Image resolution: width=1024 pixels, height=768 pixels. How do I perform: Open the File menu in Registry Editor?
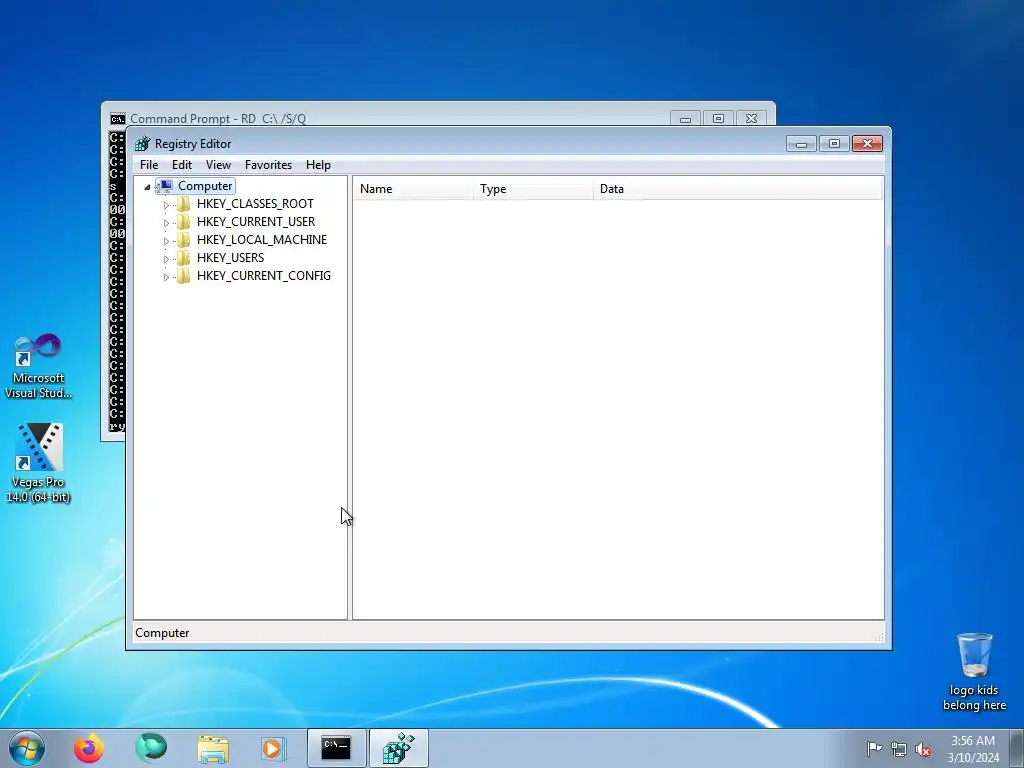149,165
